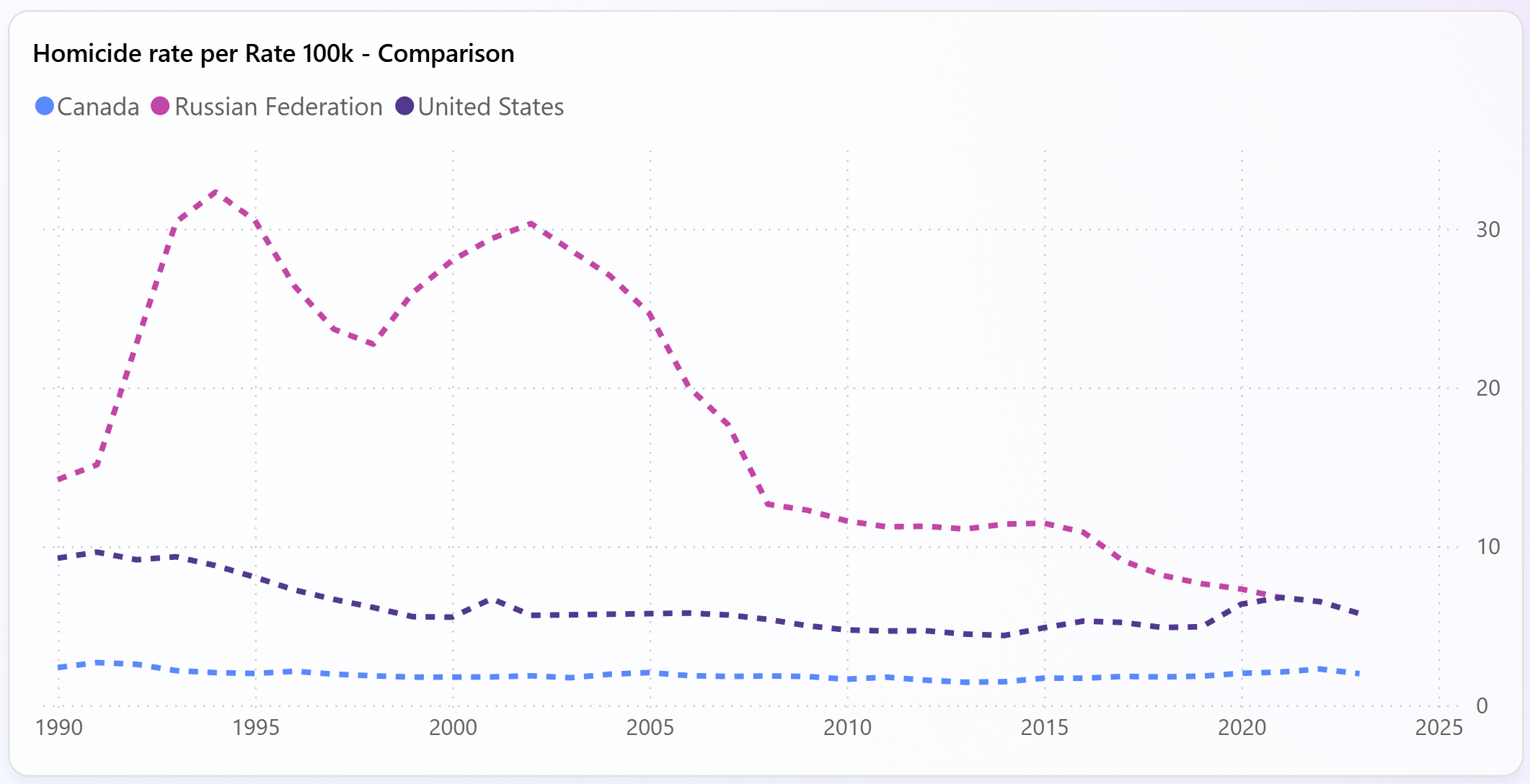
Task: Click the 2015 x-axis label
Action: point(1044,728)
